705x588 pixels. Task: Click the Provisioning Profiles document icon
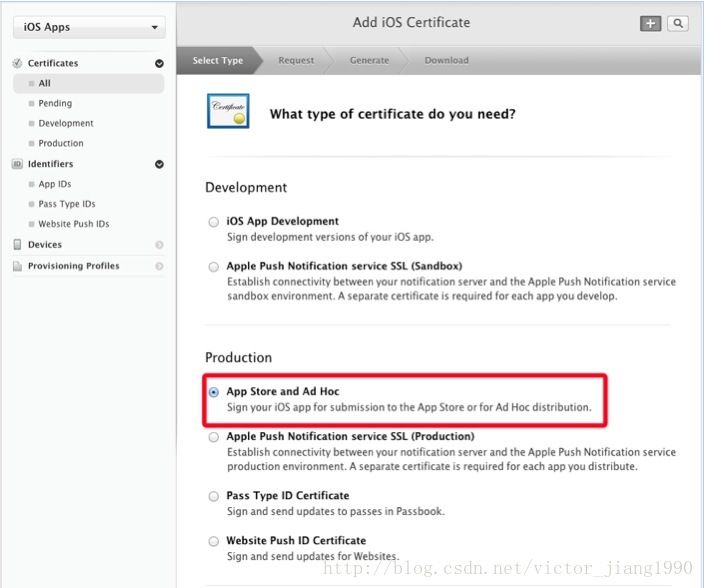[x=17, y=266]
